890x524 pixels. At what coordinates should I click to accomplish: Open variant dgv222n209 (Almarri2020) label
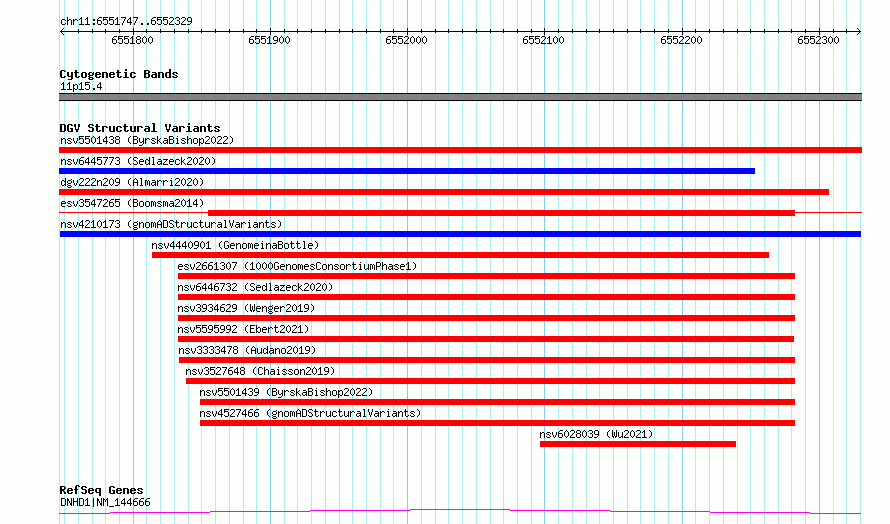pyautogui.click(x=132, y=182)
